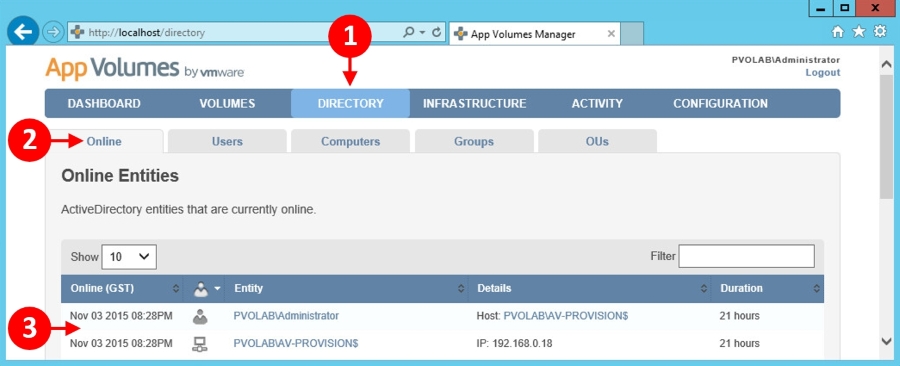Screen dimensions: 900x366
Task: Switch to the OUs tab
Action: tap(598, 141)
